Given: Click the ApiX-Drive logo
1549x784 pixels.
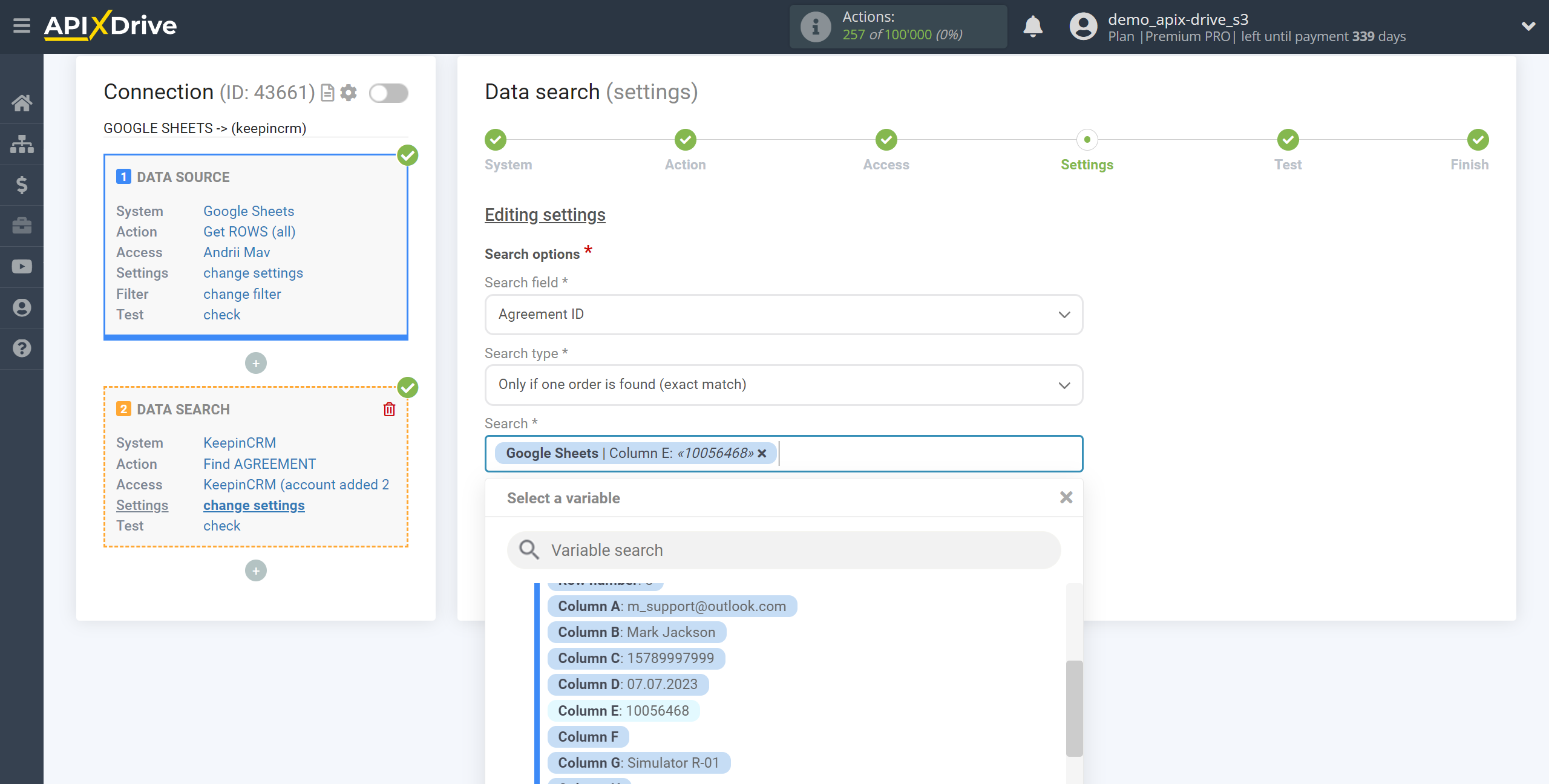Looking at the screenshot, I should pos(110,25).
